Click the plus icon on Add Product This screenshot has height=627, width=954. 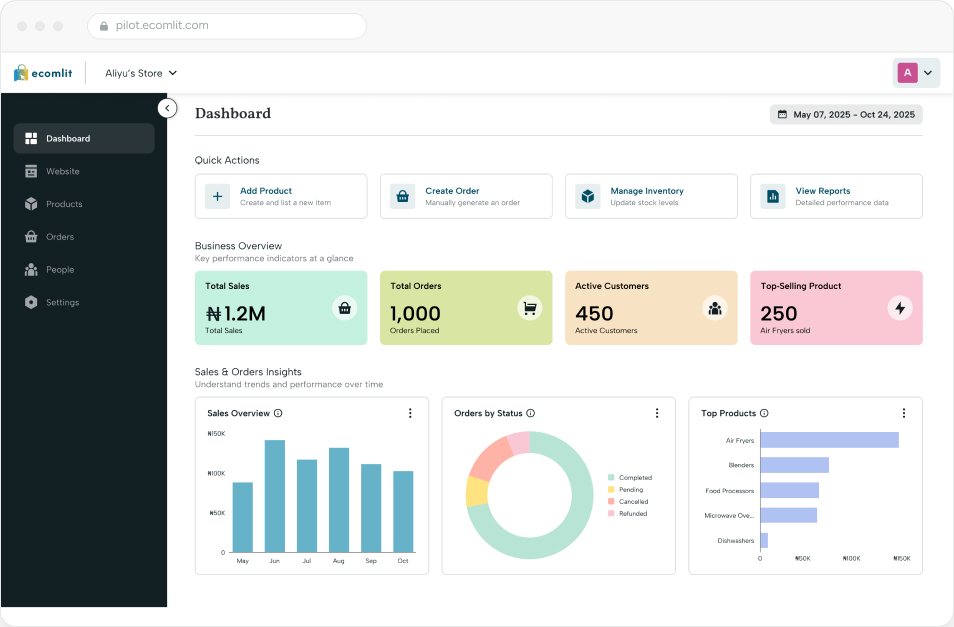(x=217, y=196)
